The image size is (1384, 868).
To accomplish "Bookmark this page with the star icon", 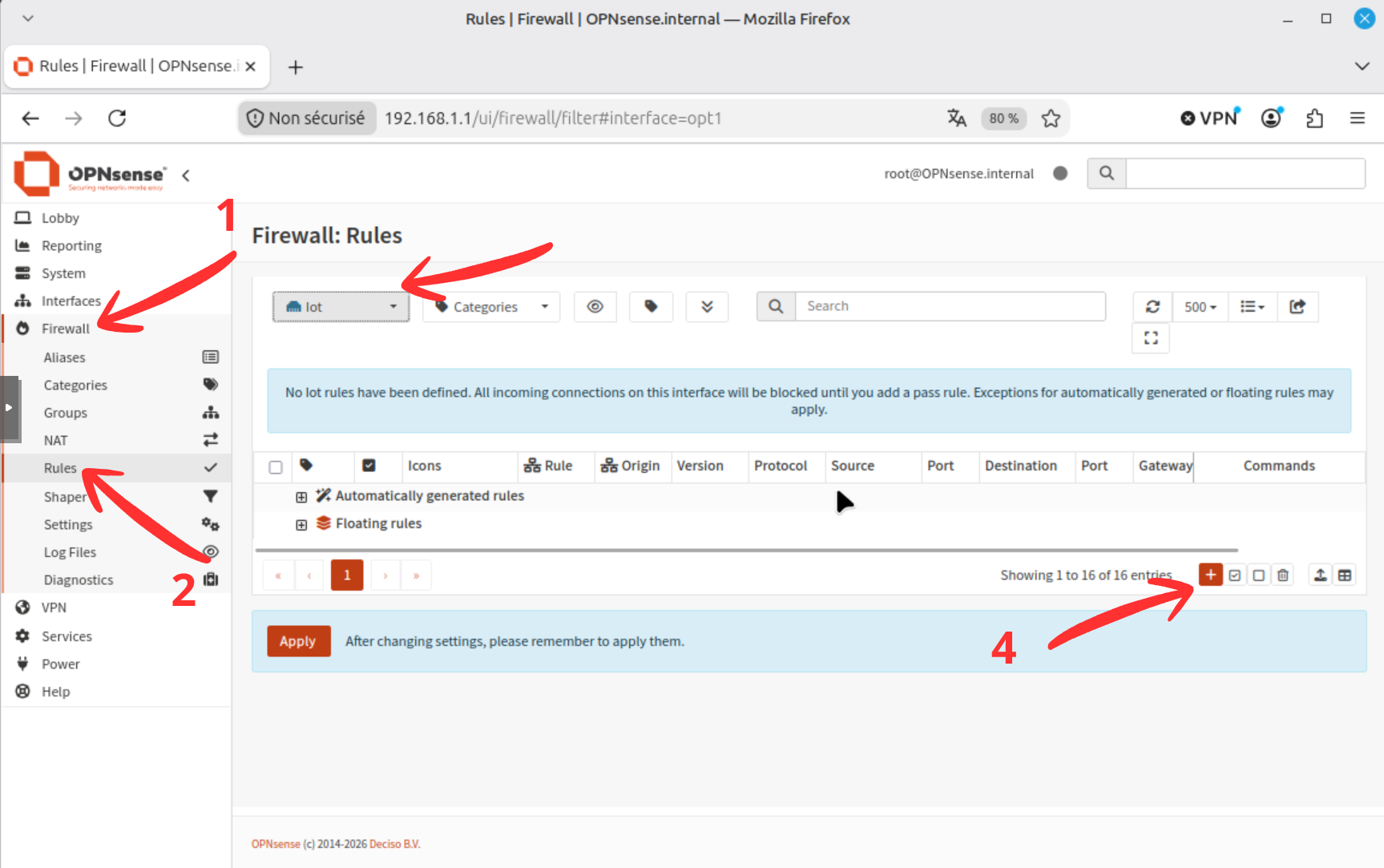I will 1051,119.
